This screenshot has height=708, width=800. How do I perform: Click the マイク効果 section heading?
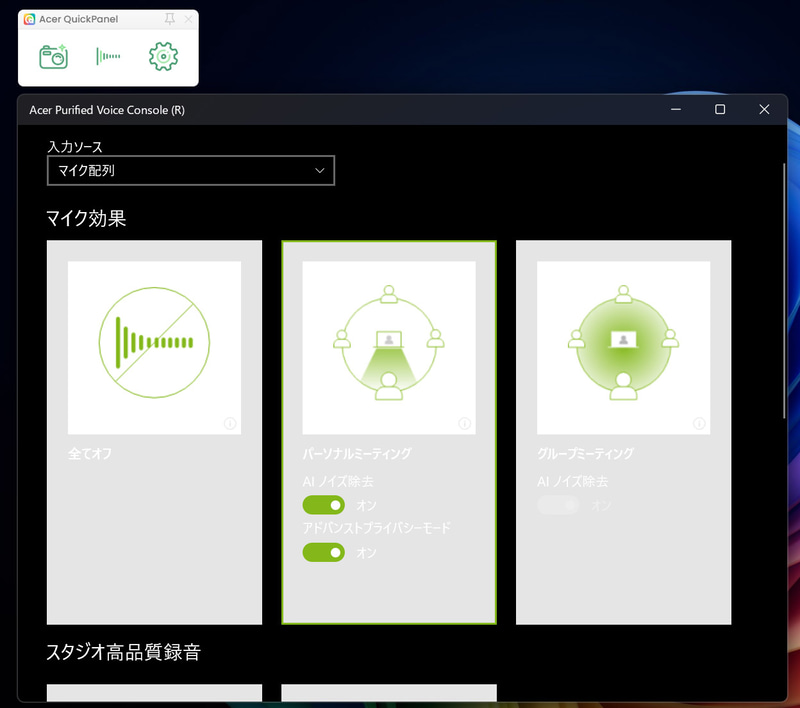pos(86,218)
